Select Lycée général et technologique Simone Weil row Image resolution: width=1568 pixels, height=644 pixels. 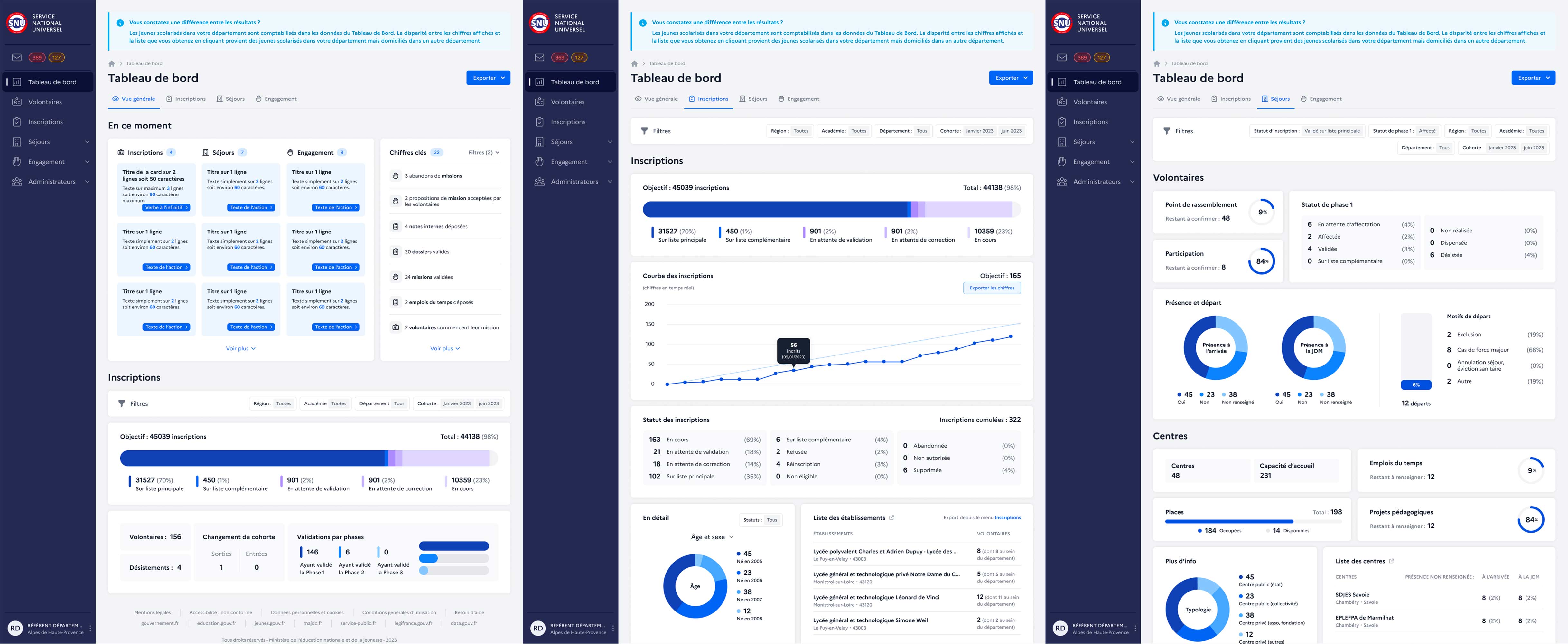917,623
